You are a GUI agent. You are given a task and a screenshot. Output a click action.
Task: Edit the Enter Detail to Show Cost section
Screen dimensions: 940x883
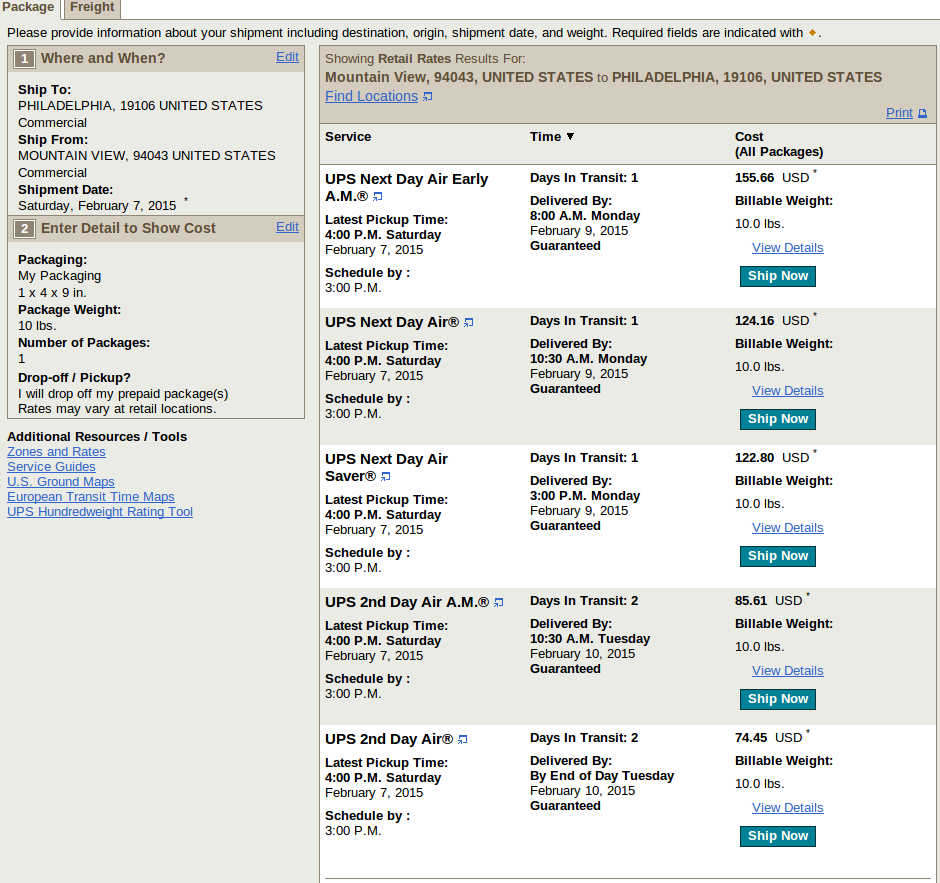(287, 227)
